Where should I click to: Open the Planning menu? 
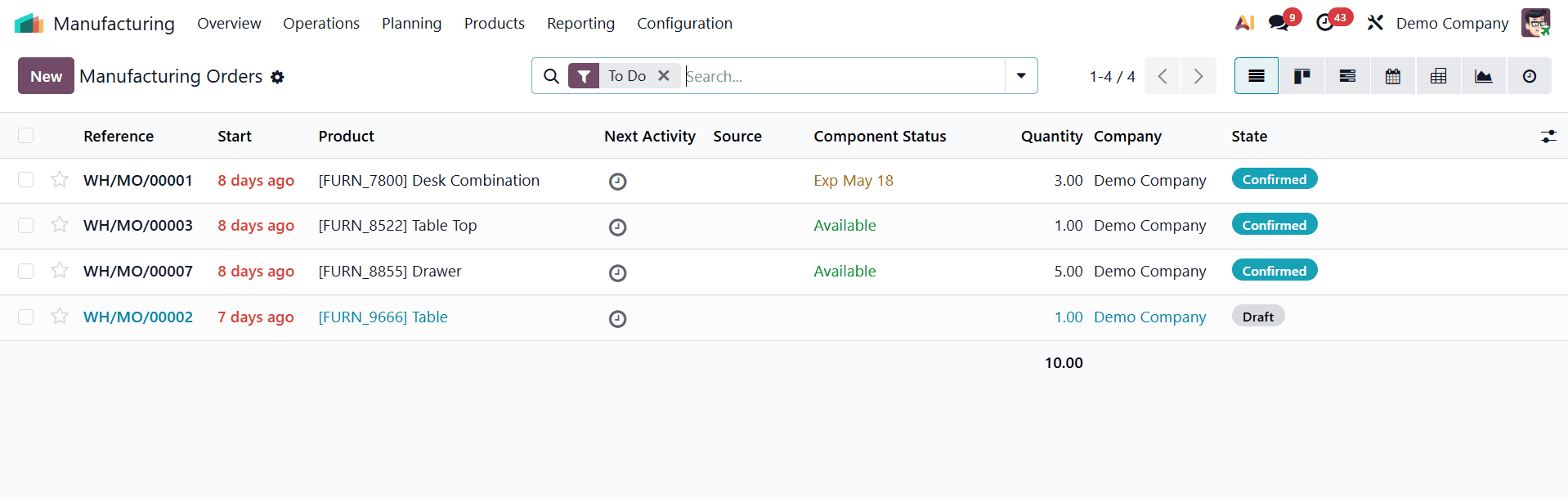411,23
